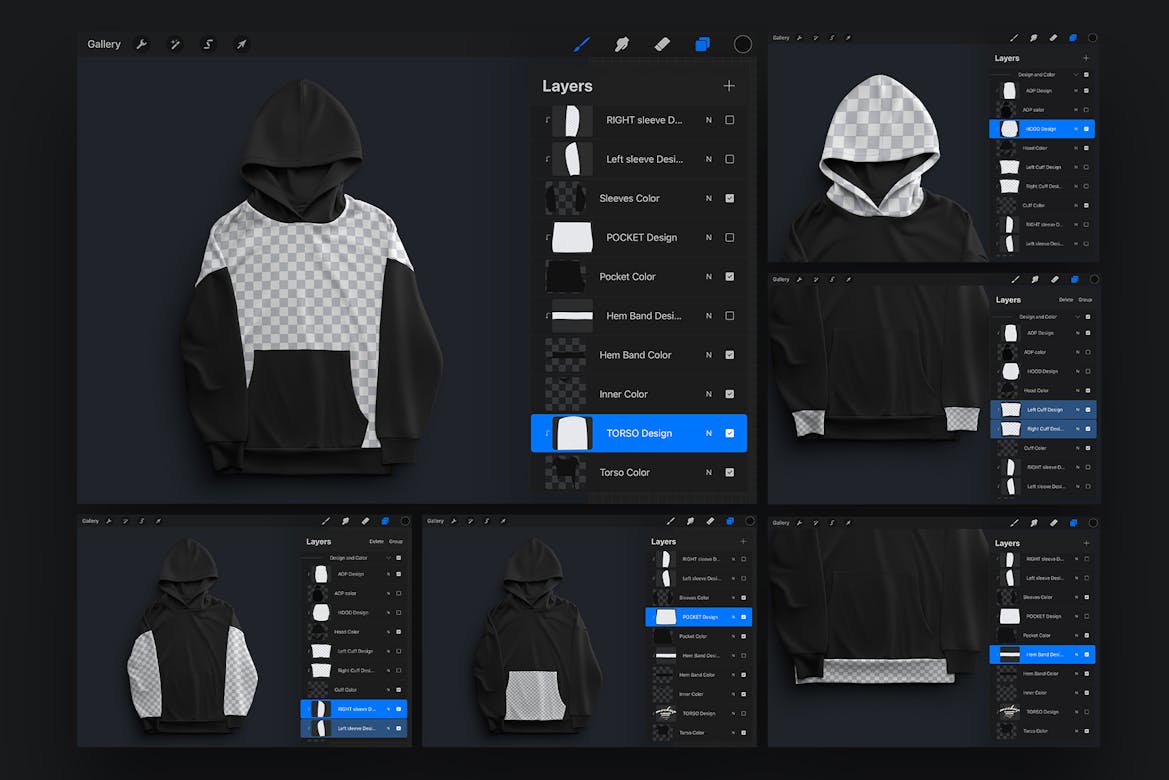The image size is (1169, 780).
Task: Open the Layers panel using the stacked-squares icon
Action: 702,44
